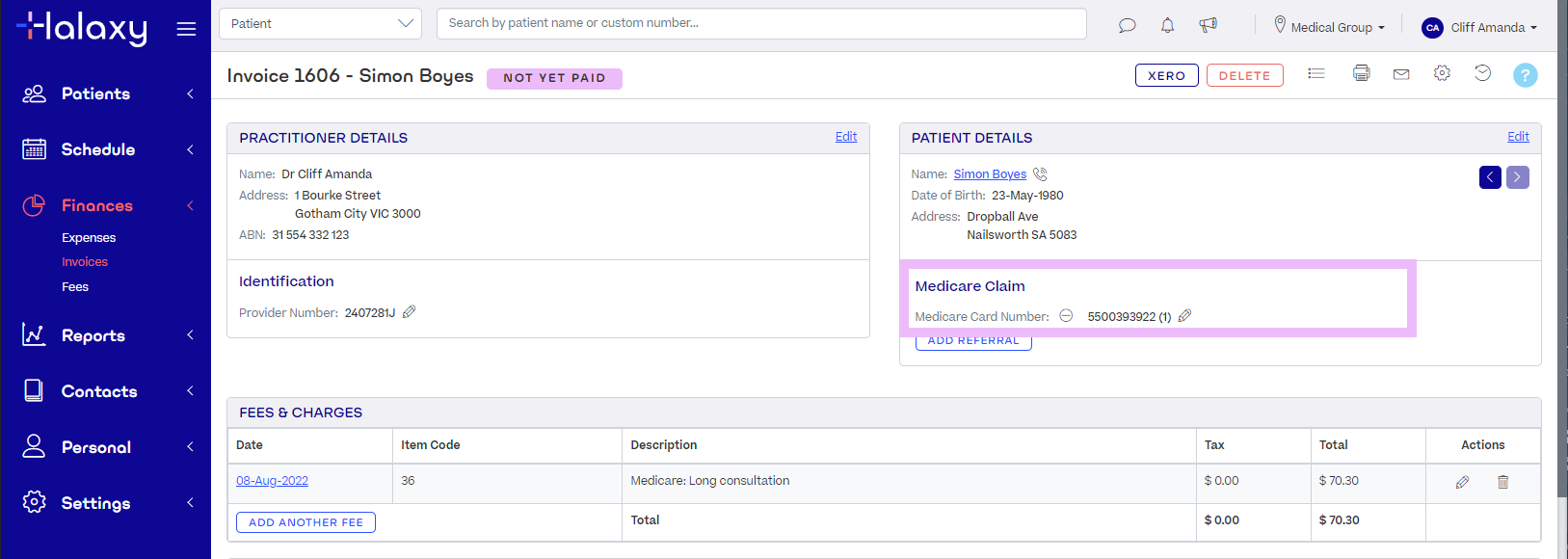Select Expenses under Finances

[89, 238]
